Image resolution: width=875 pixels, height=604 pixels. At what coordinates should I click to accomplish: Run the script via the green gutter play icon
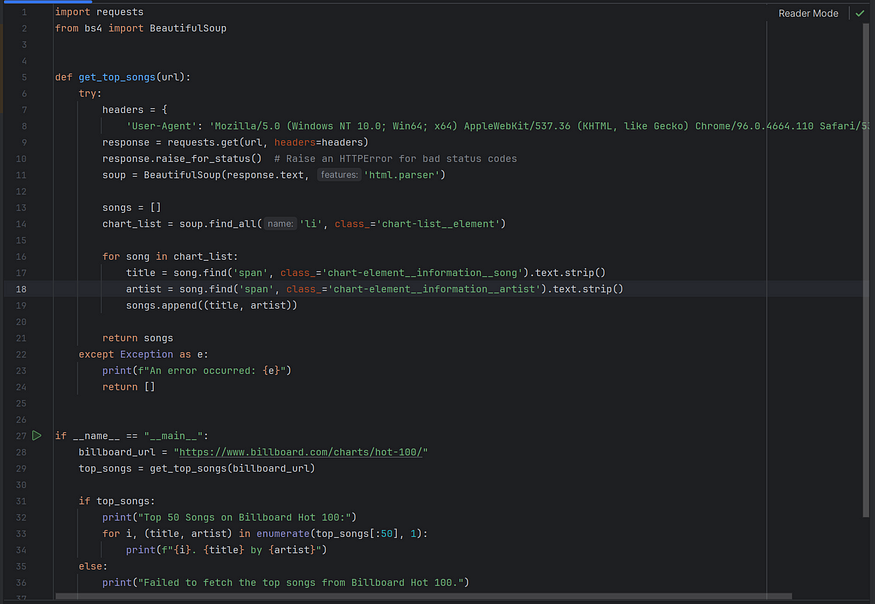pos(36,435)
